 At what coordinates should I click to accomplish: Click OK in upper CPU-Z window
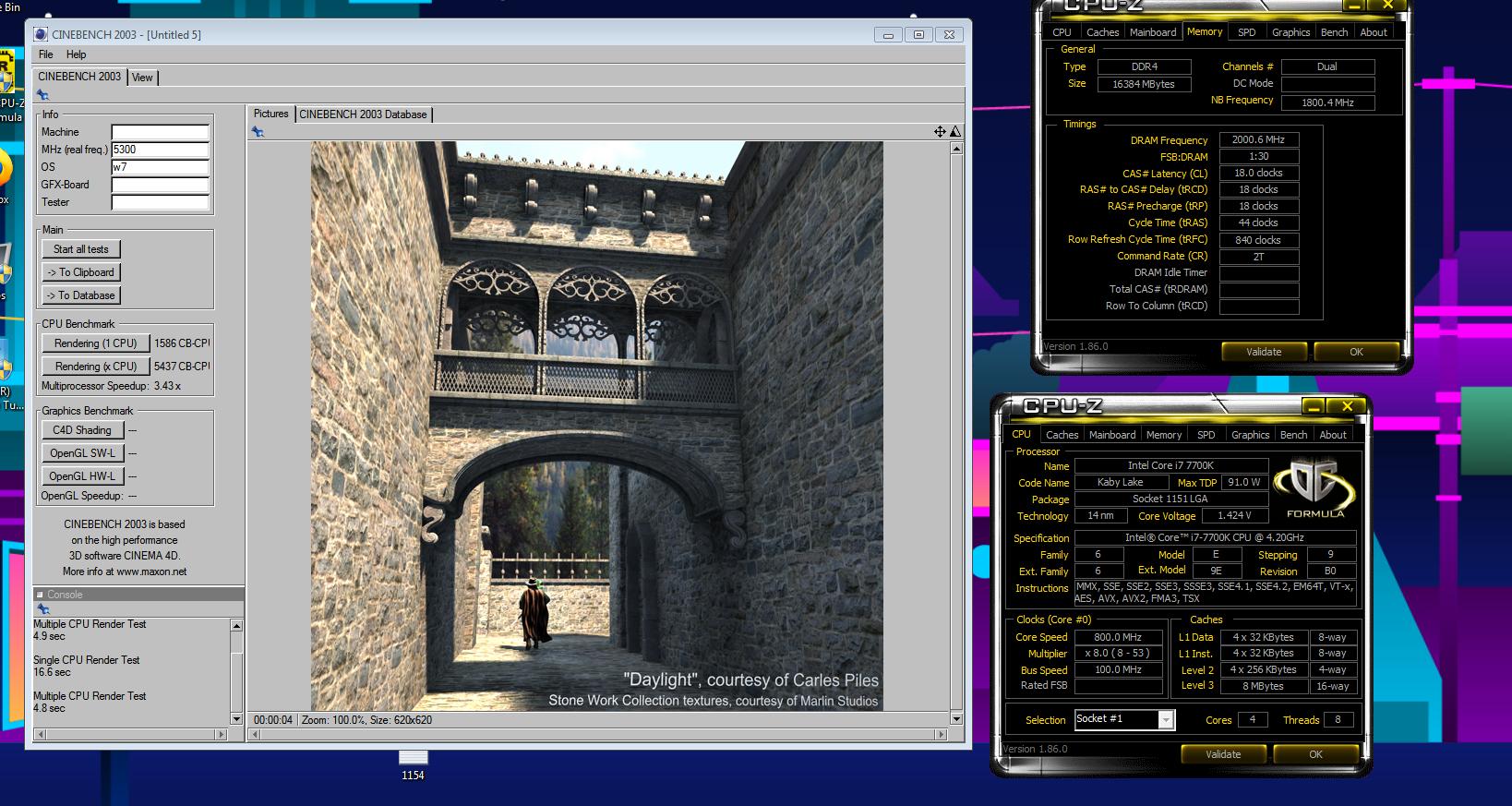tap(1356, 352)
